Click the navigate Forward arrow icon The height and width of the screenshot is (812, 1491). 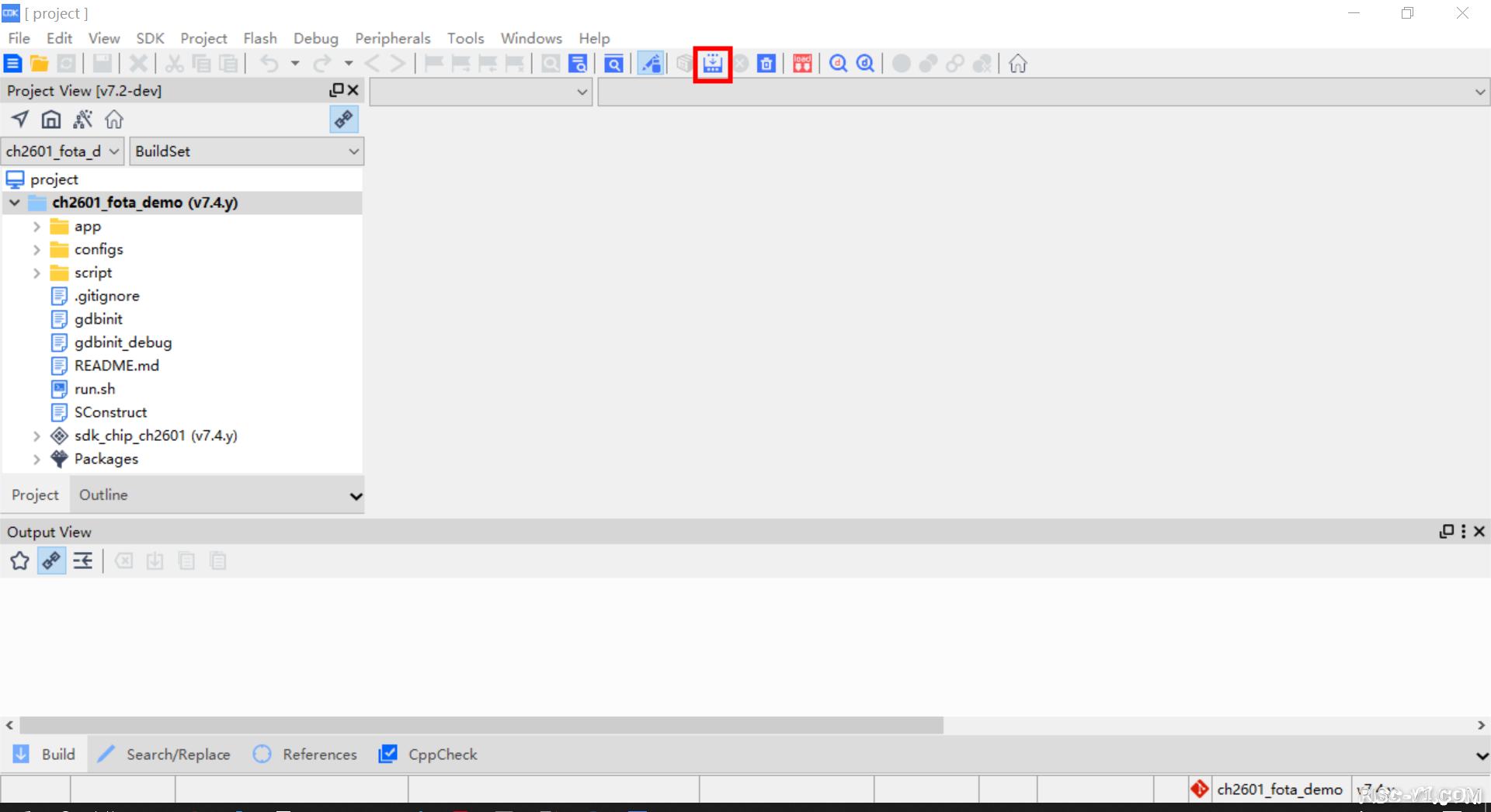(x=398, y=64)
